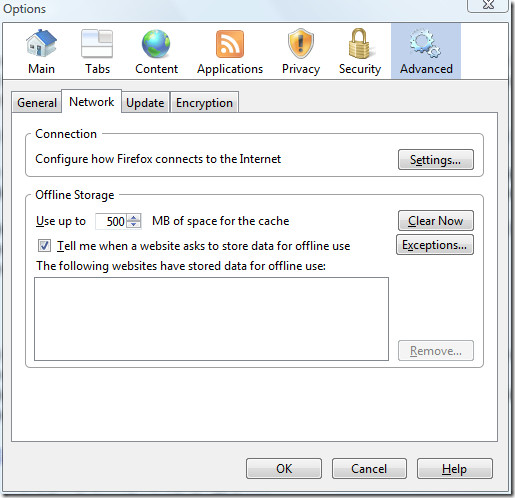The image size is (515, 498).
Task: Open the Advanced gears icon
Action: (x=425, y=43)
